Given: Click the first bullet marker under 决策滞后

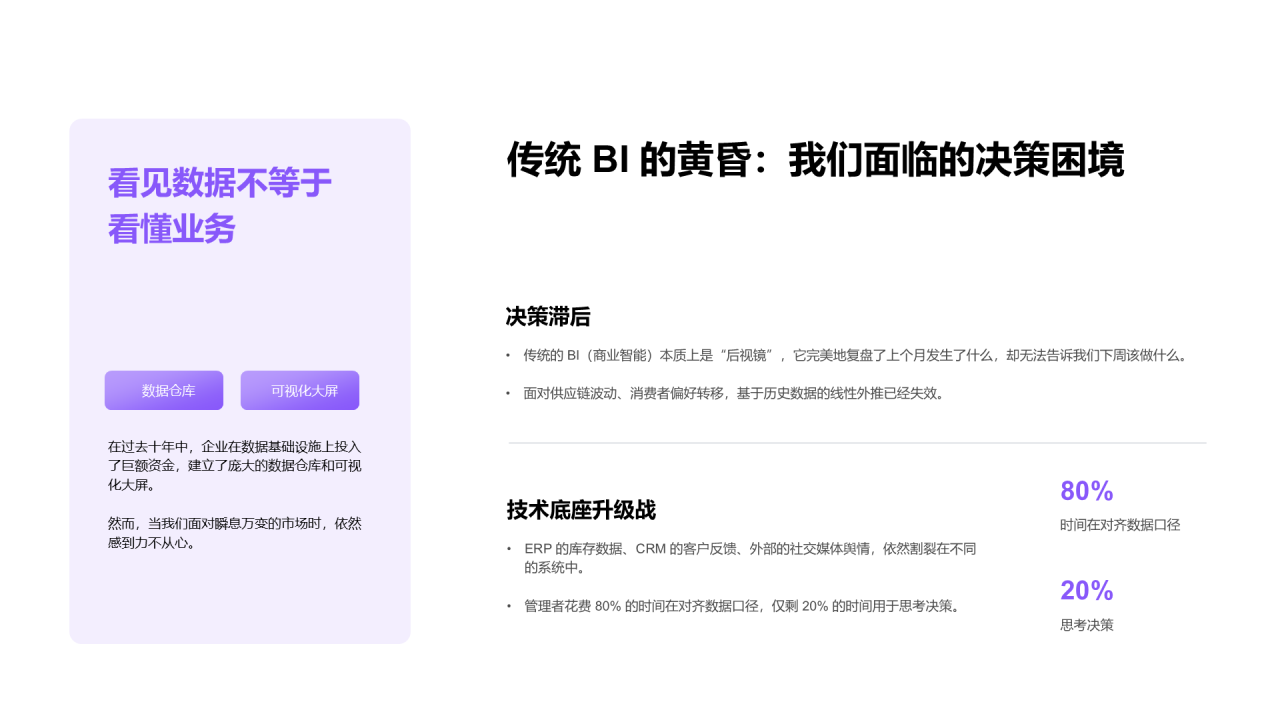Looking at the screenshot, I should point(508,354).
